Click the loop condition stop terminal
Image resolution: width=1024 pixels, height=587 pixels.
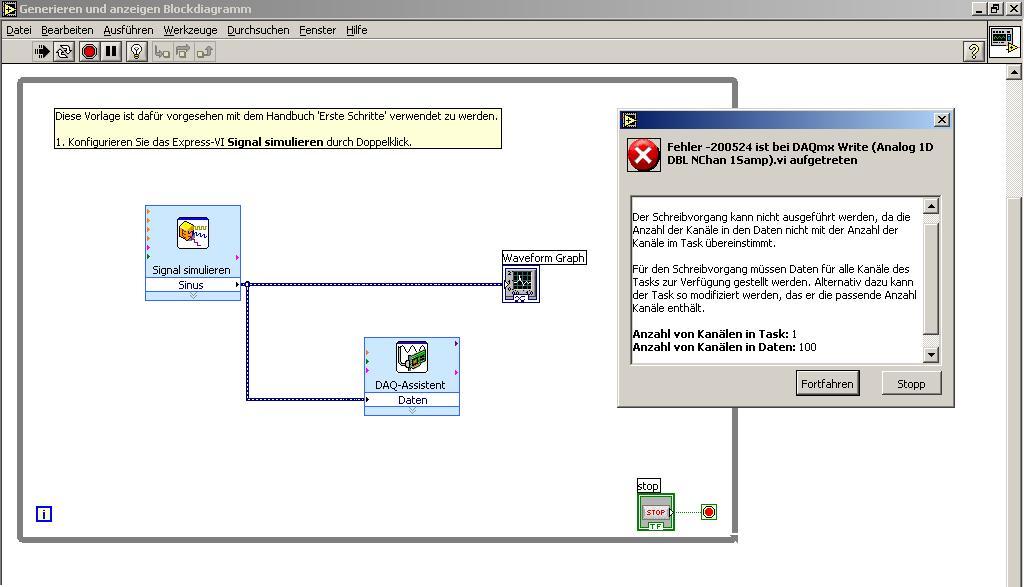coord(709,512)
